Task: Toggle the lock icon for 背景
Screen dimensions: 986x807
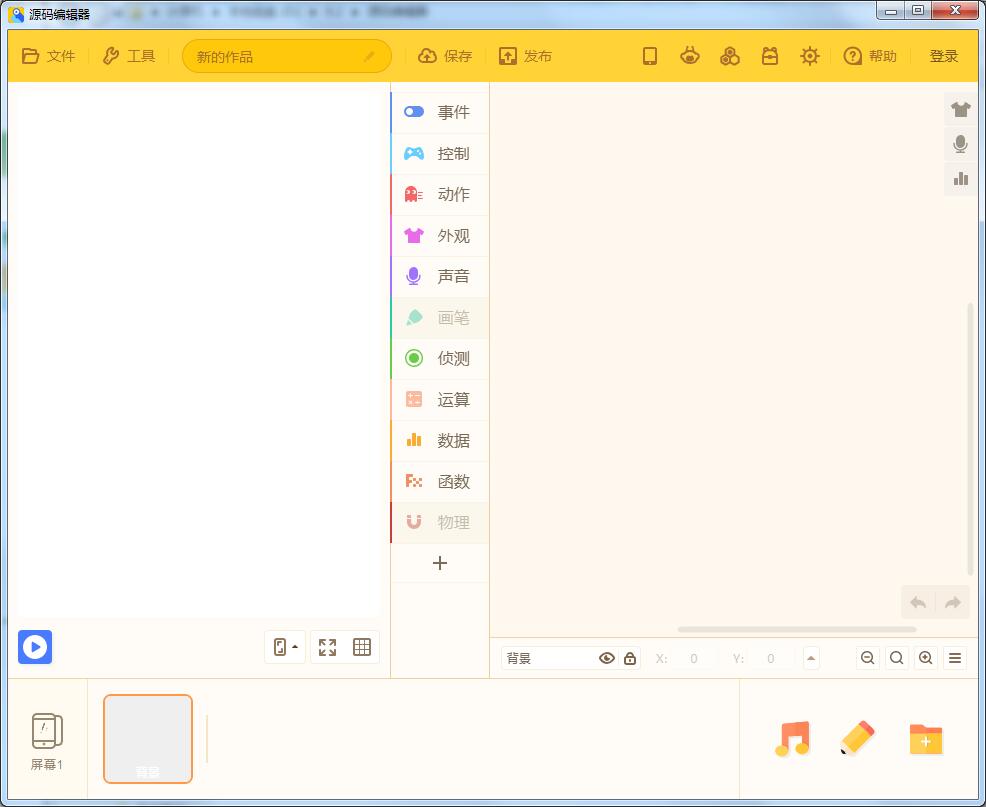Action: coord(629,659)
